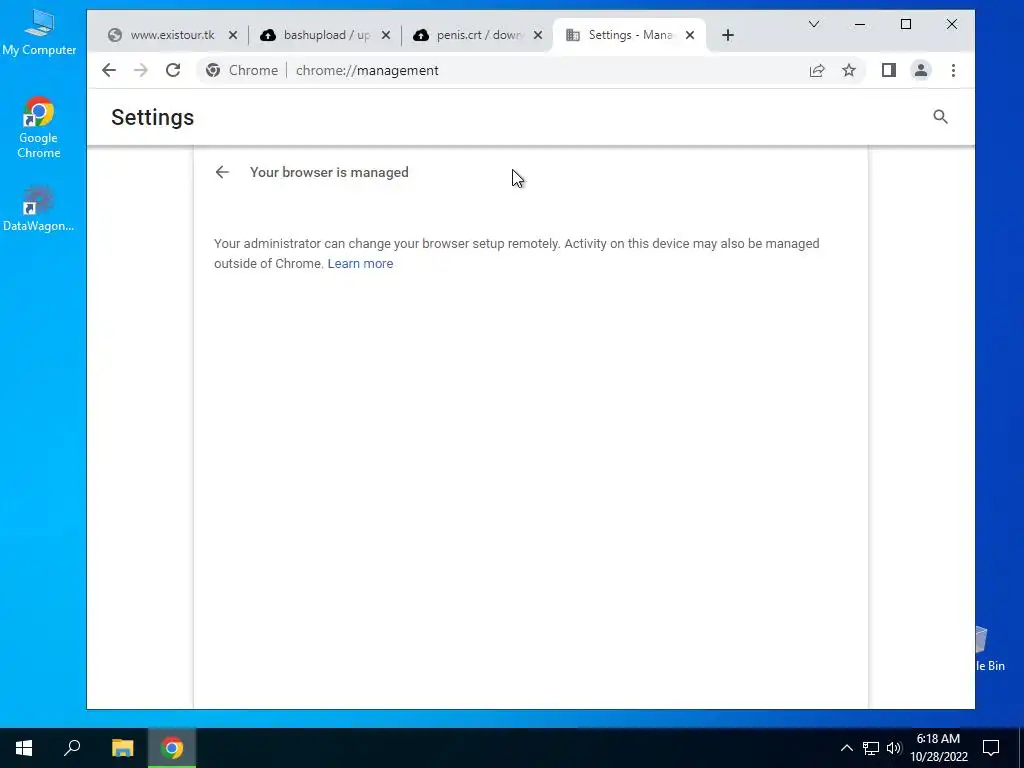Open the Windows Start menu
The height and width of the screenshot is (768, 1024).
(x=24, y=748)
